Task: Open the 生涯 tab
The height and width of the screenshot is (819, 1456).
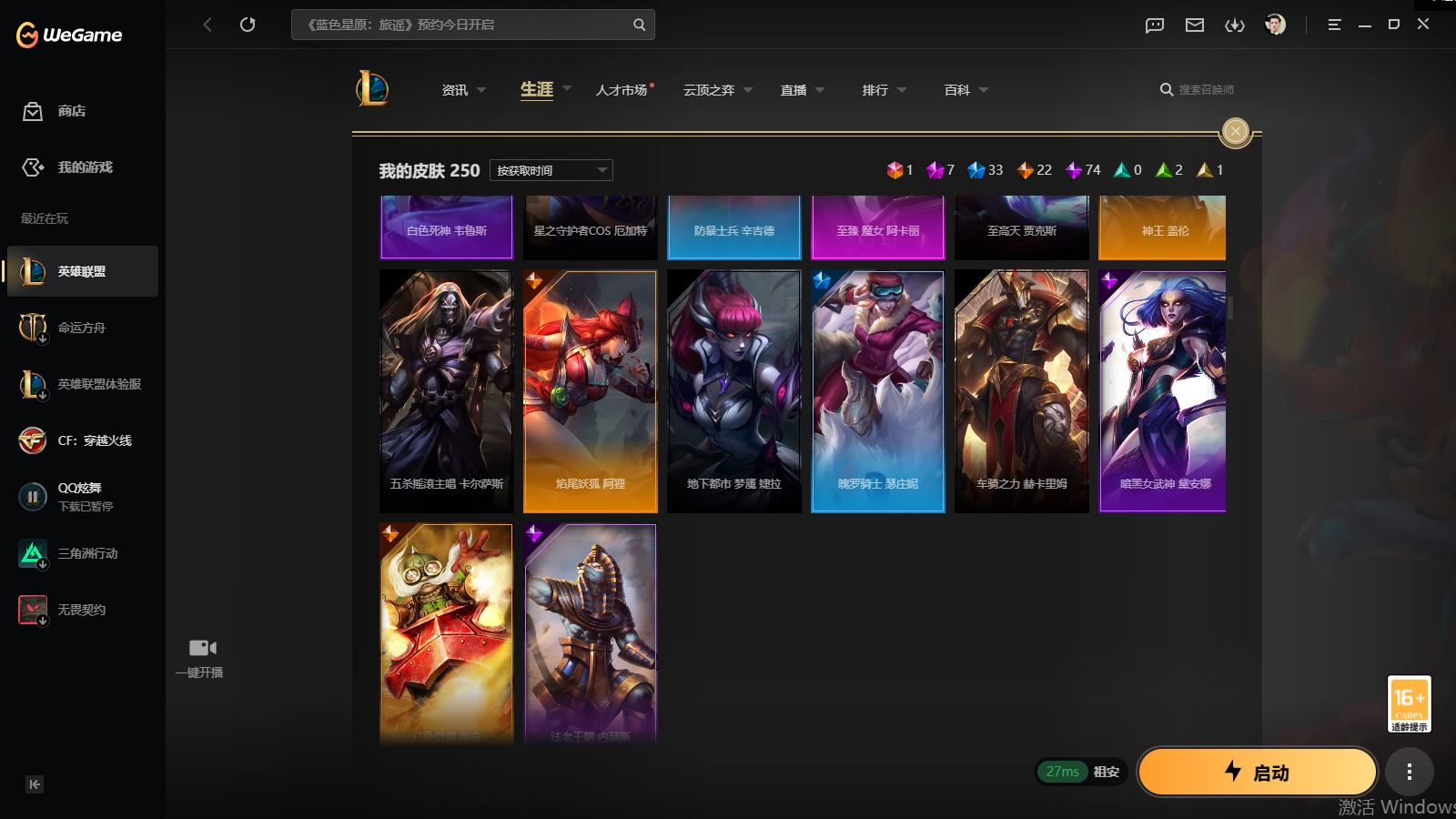Action: point(537,89)
